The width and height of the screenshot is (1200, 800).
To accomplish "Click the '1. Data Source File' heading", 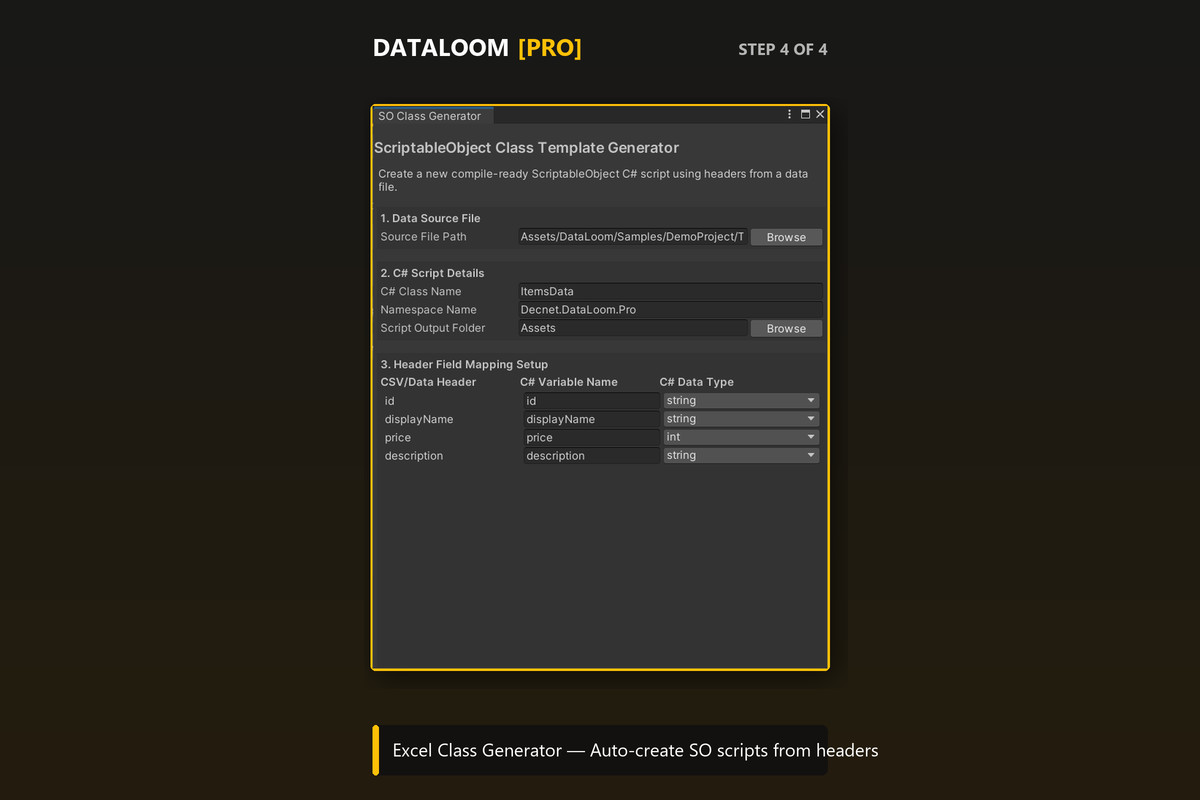I will [430, 218].
